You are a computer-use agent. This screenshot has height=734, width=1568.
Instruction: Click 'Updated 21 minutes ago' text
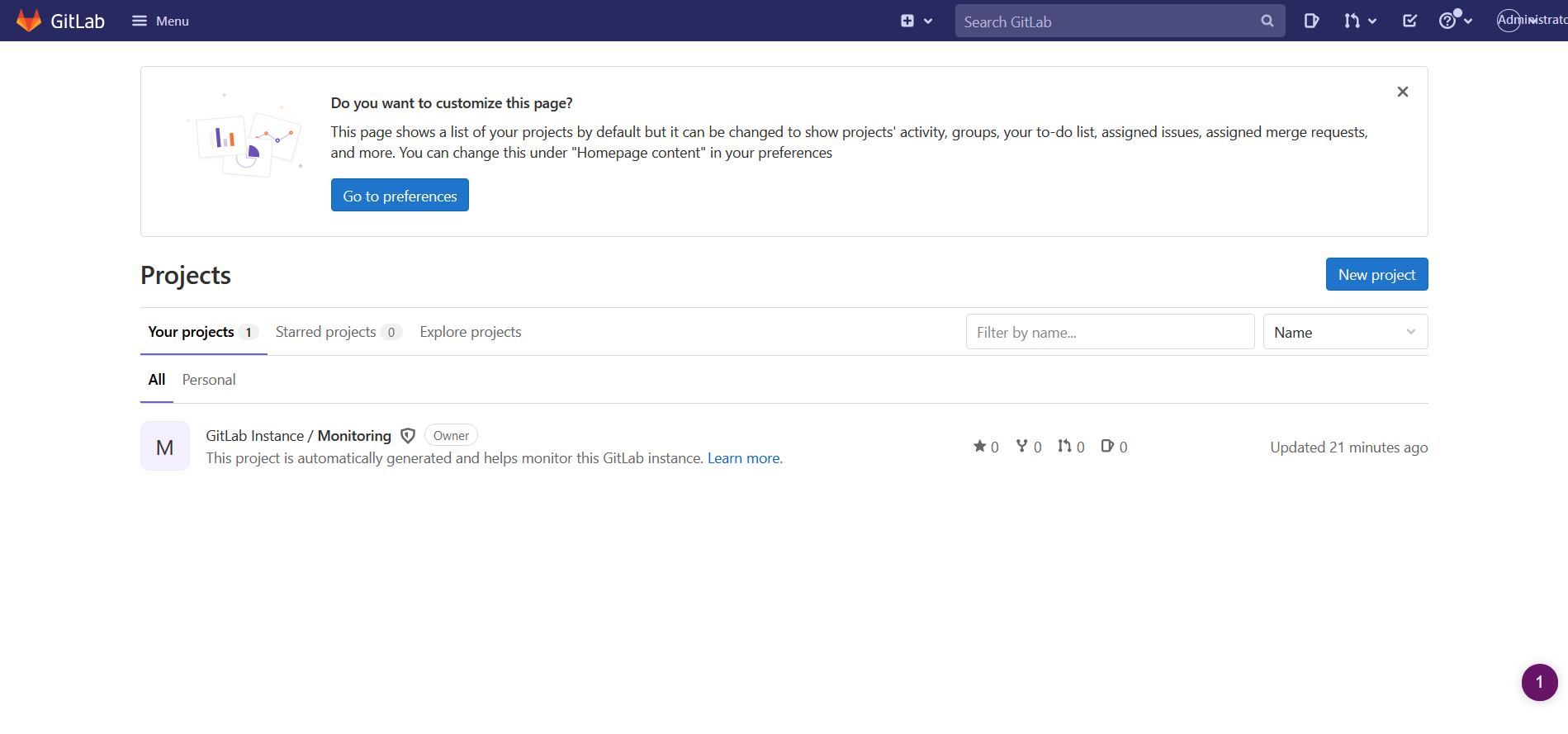(1348, 448)
